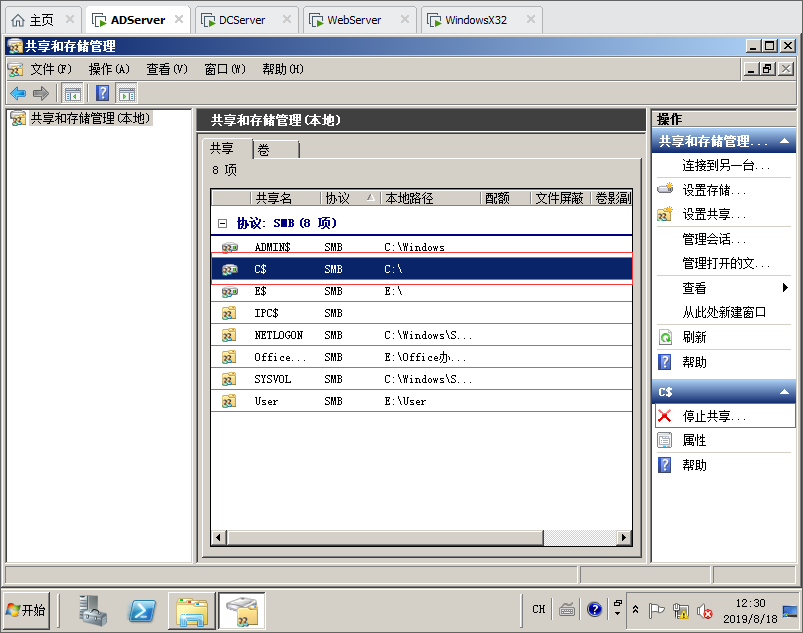
Task: Launch PowerShell from the taskbar
Action: [142, 610]
